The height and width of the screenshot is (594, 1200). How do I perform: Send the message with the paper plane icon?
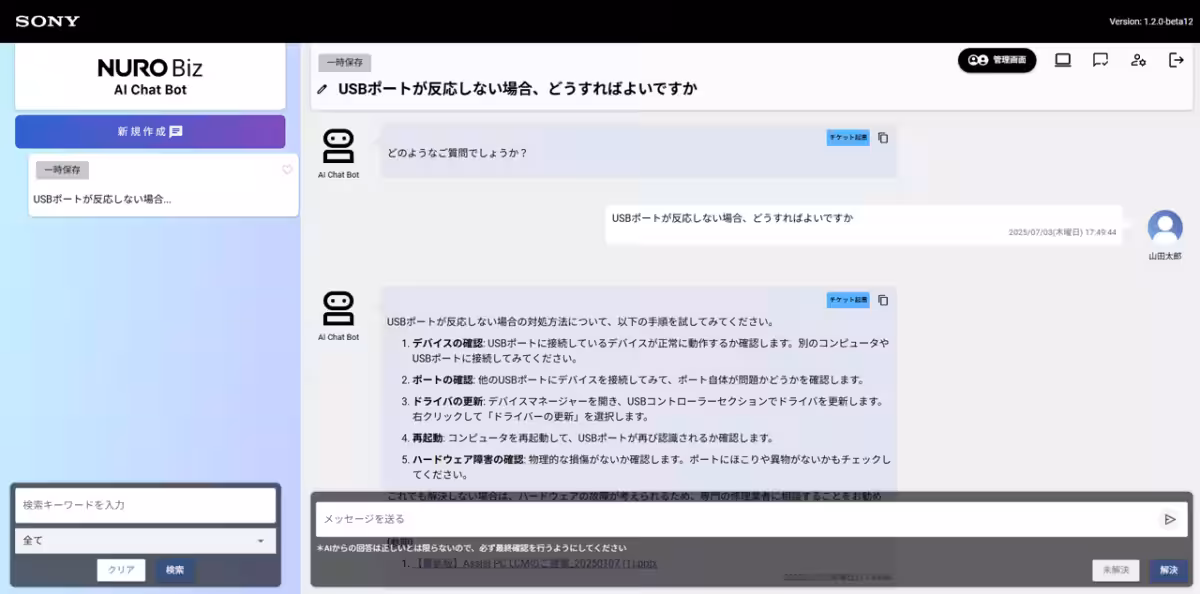(x=1170, y=519)
